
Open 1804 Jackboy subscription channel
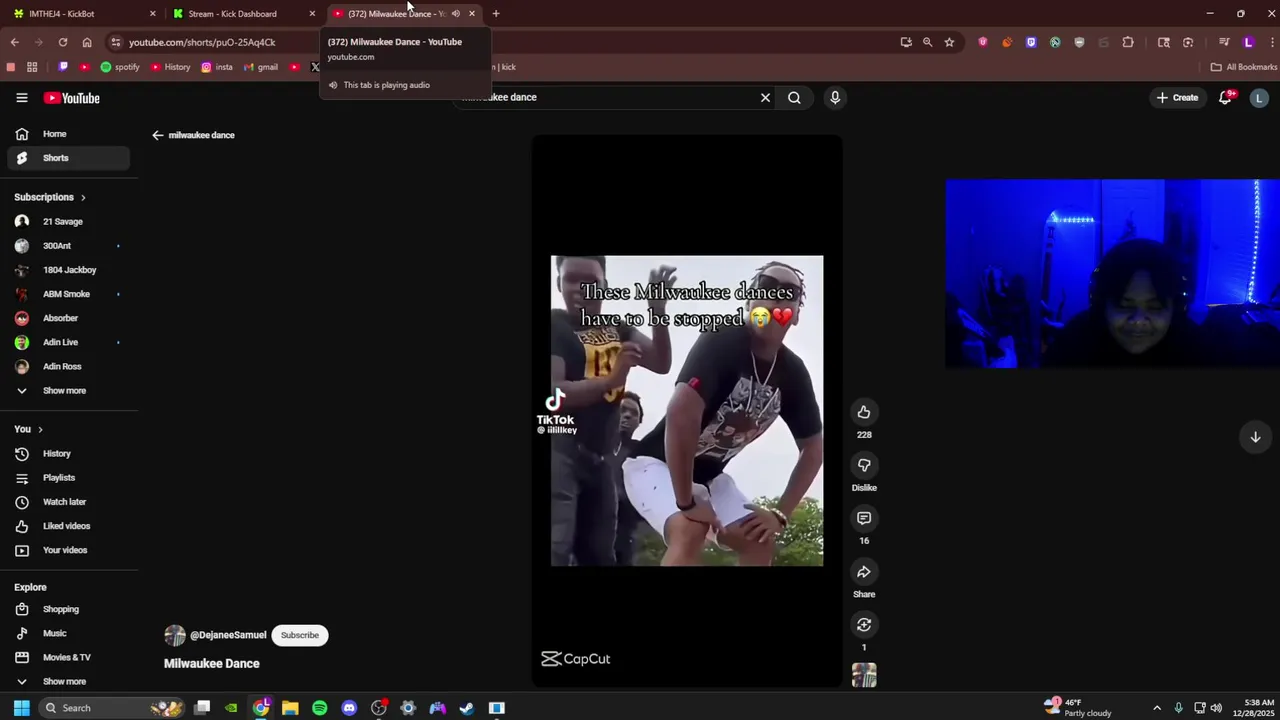pos(68,270)
